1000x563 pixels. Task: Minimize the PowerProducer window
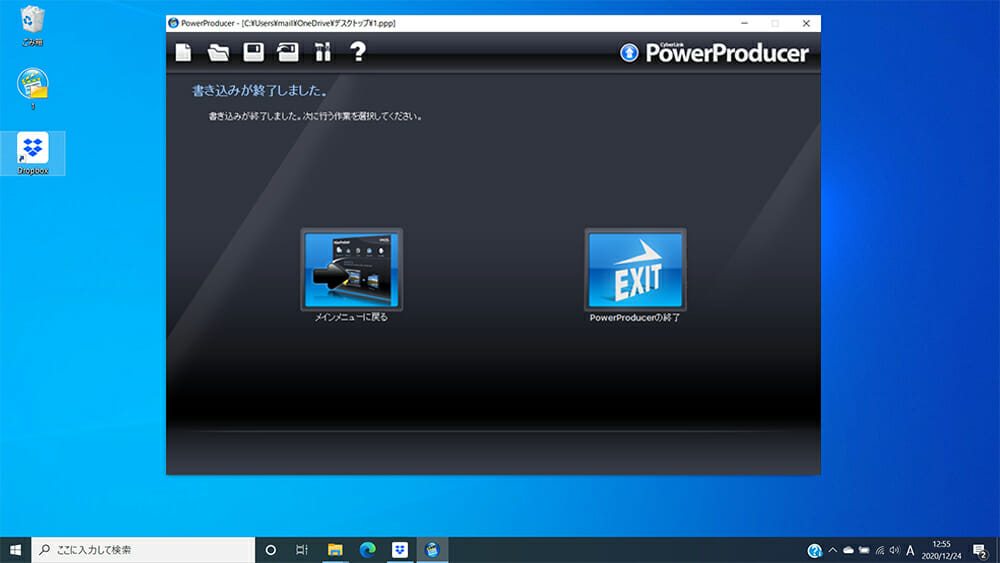pyautogui.click(x=744, y=23)
